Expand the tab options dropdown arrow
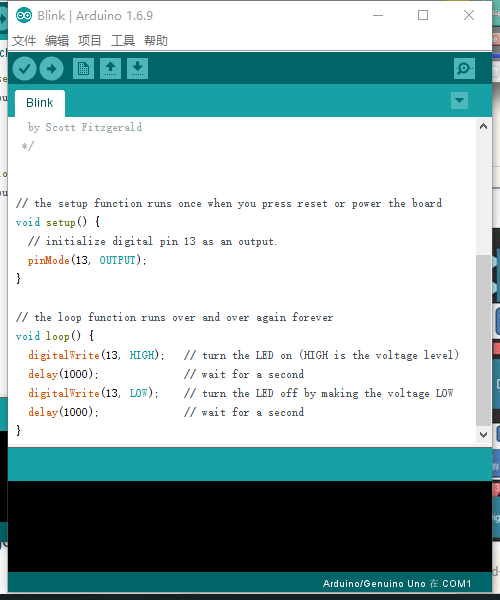The height and width of the screenshot is (600, 500). pyautogui.click(x=459, y=101)
